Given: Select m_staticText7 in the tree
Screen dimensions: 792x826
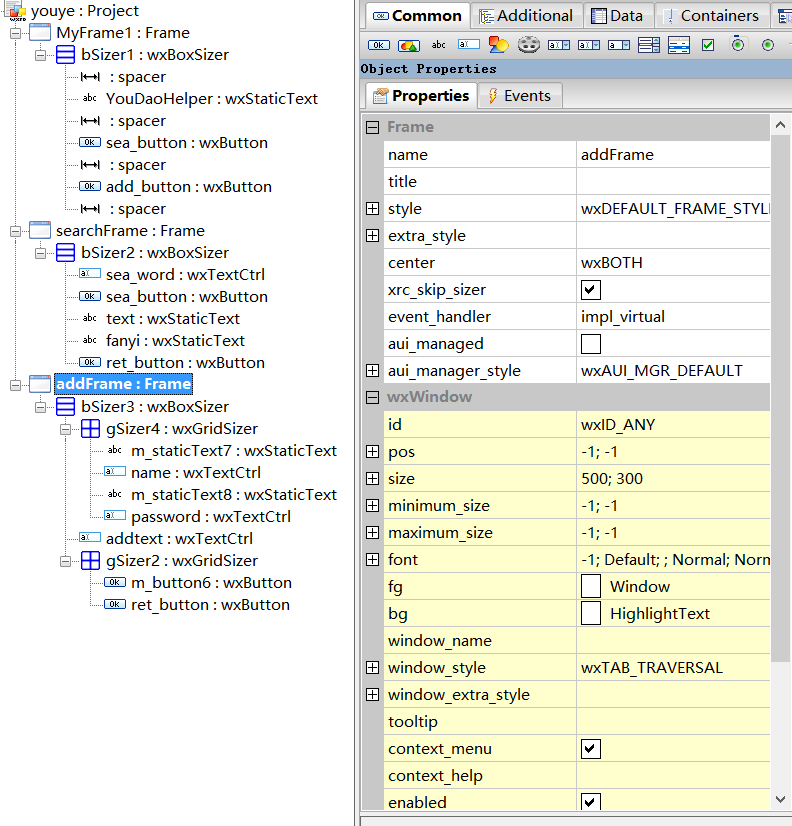Looking at the screenshot, I should click(x=234, y=451).
